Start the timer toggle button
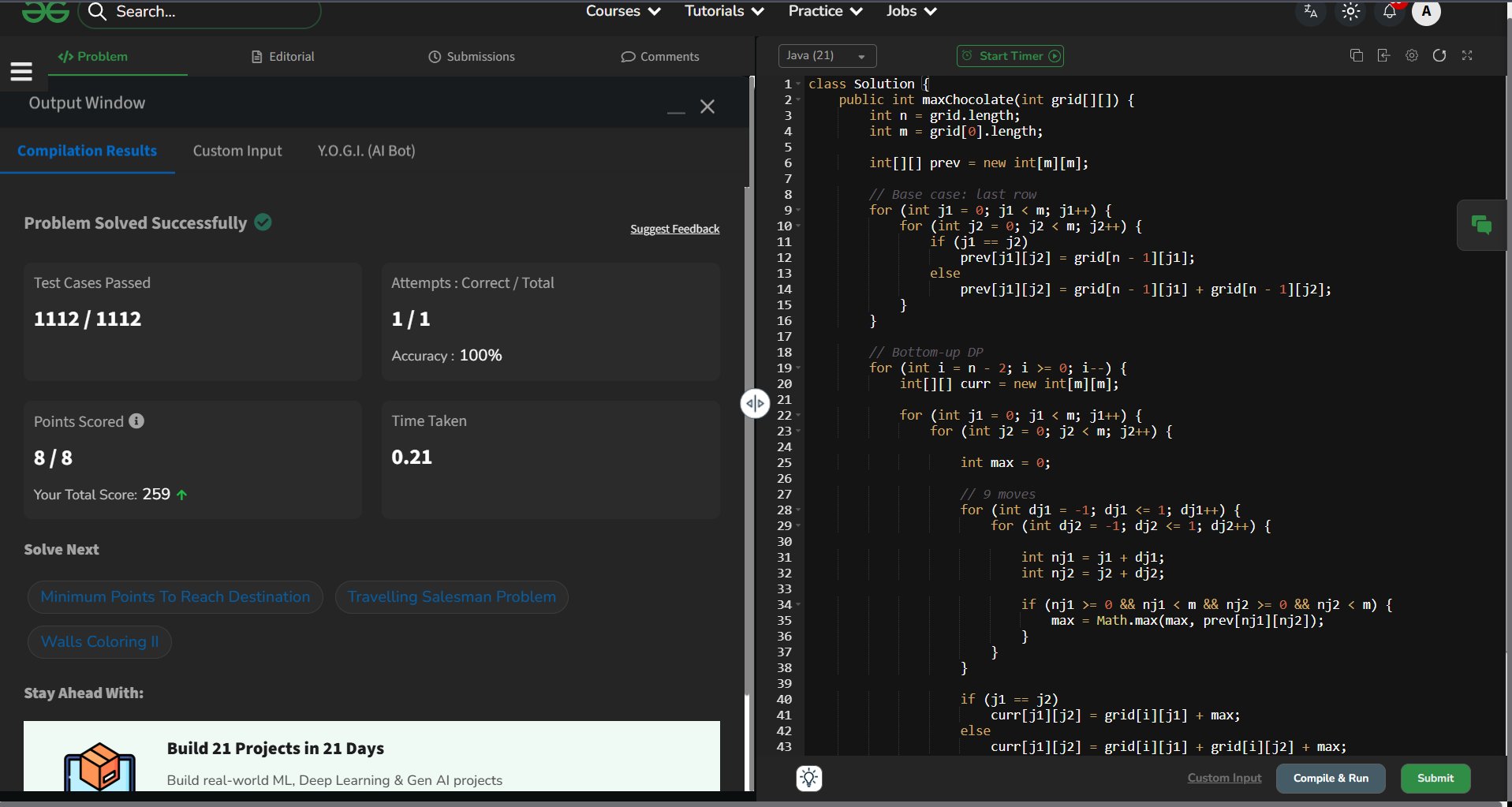The width and height of the screenshot is (1512, 807). pos(1010,56)
